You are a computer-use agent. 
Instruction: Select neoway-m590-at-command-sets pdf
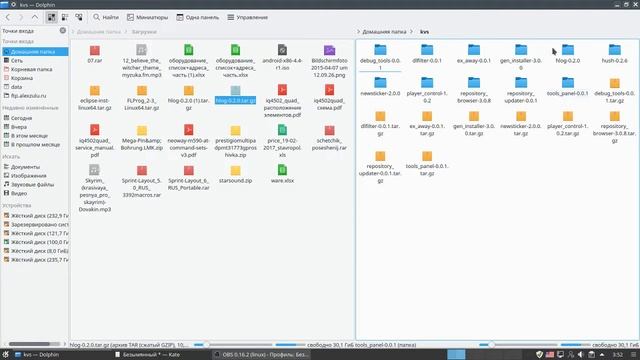pyautogui.click(x=189, y=141)
